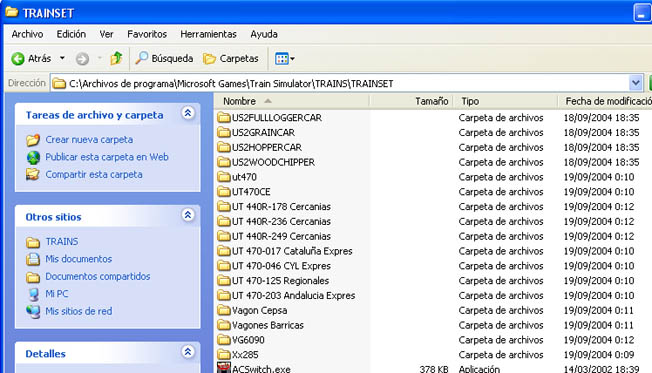Expand the Dirección address bar dropdown
This screenshot has width=652, height=373.
click(635, 83)
